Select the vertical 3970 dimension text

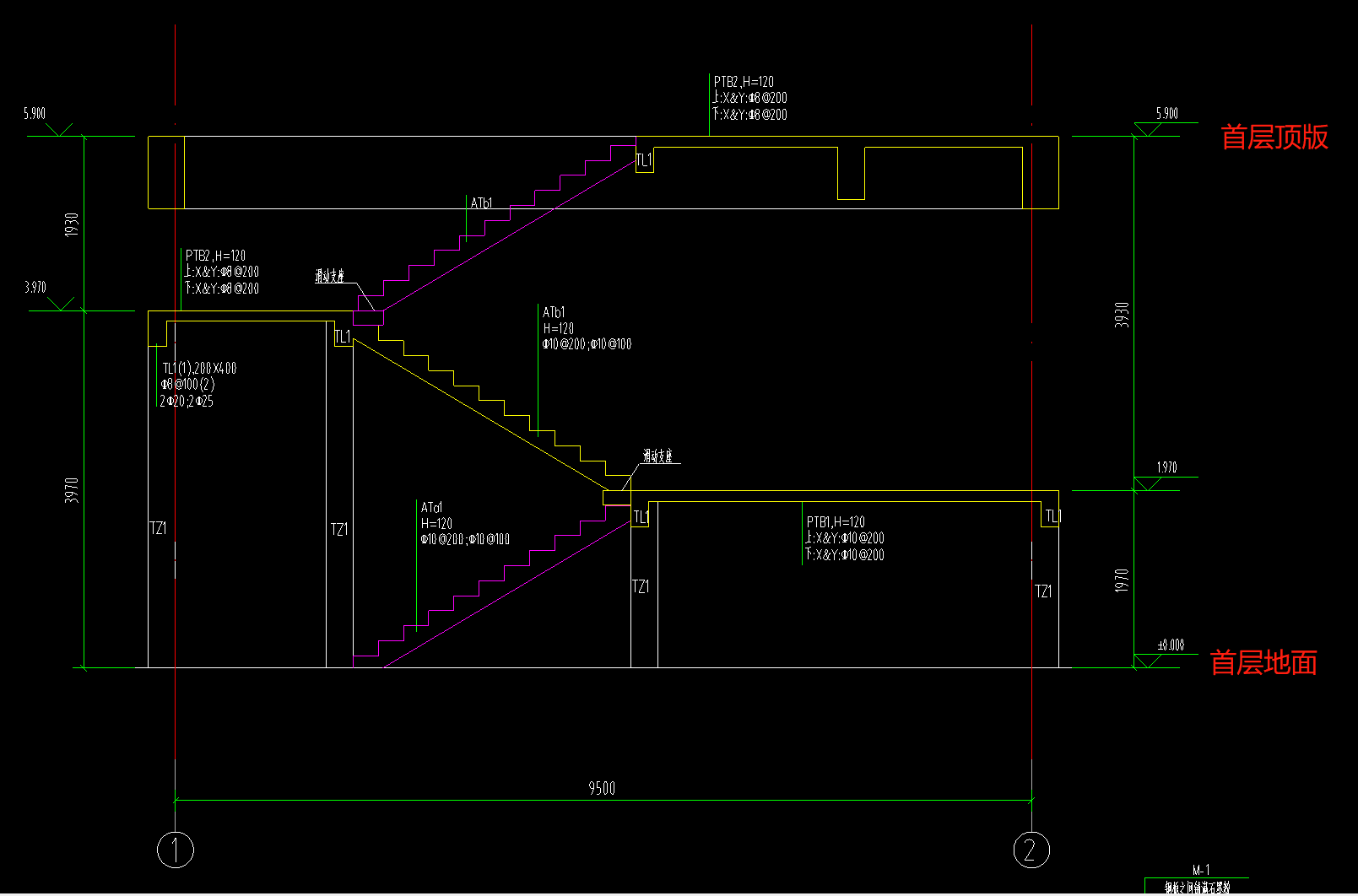(x=72, y=490)
